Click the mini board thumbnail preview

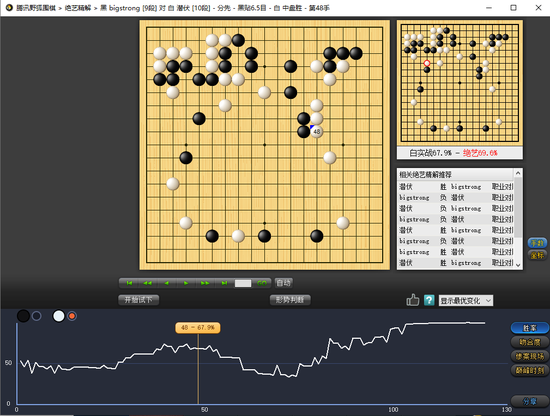point(460,83)
